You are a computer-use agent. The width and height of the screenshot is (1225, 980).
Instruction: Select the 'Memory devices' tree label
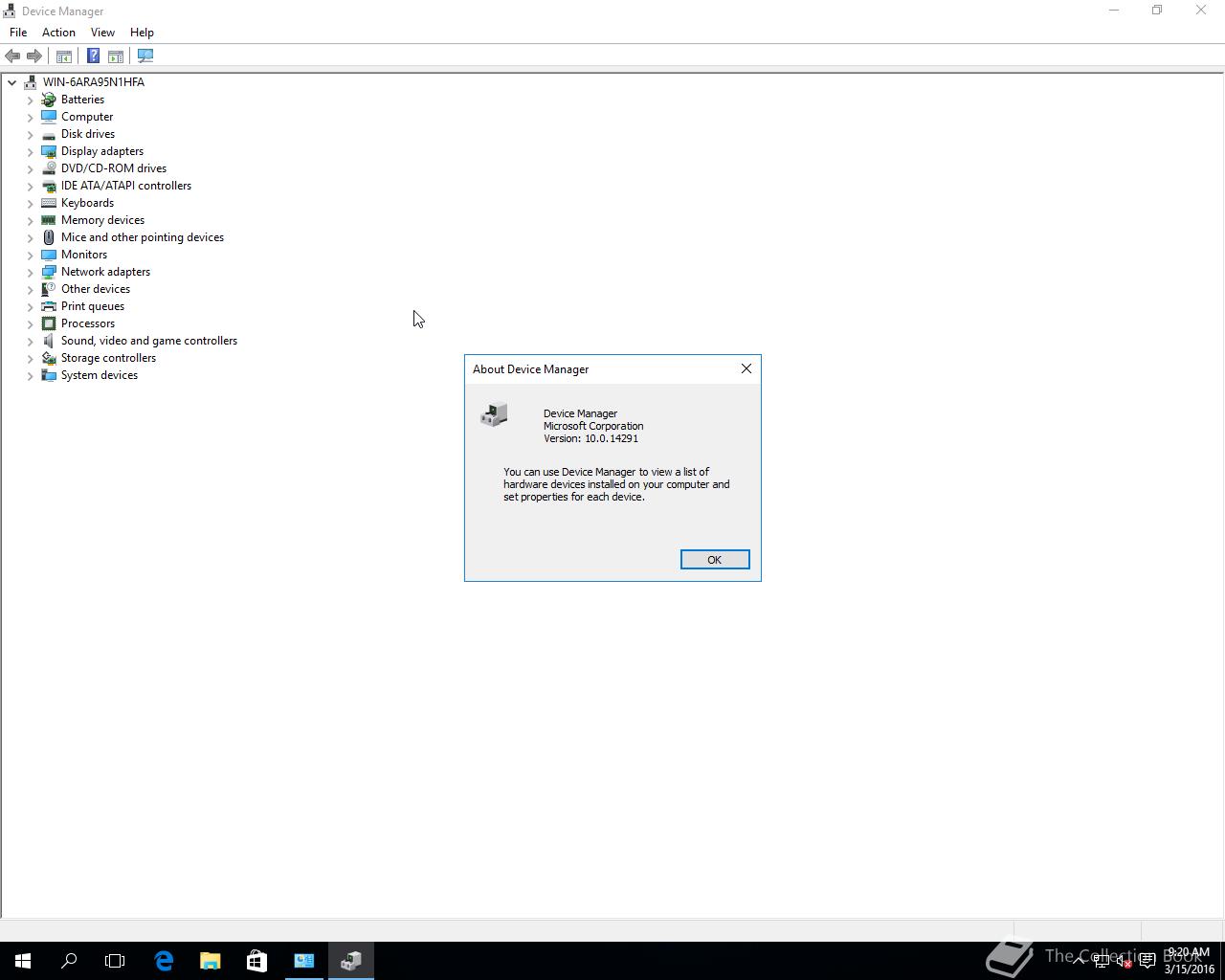(x=102, y=220)
